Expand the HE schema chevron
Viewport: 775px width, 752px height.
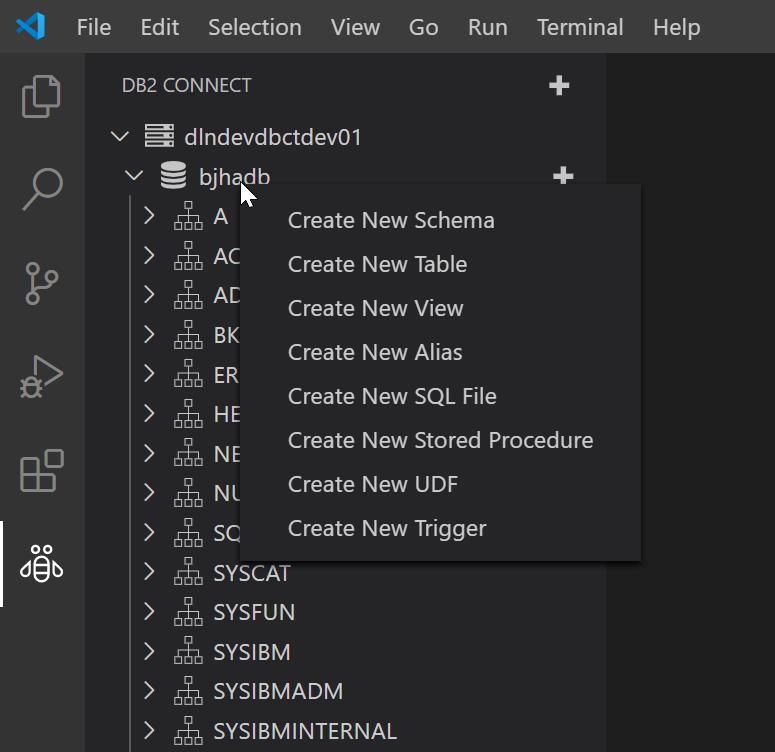point(149,413)
